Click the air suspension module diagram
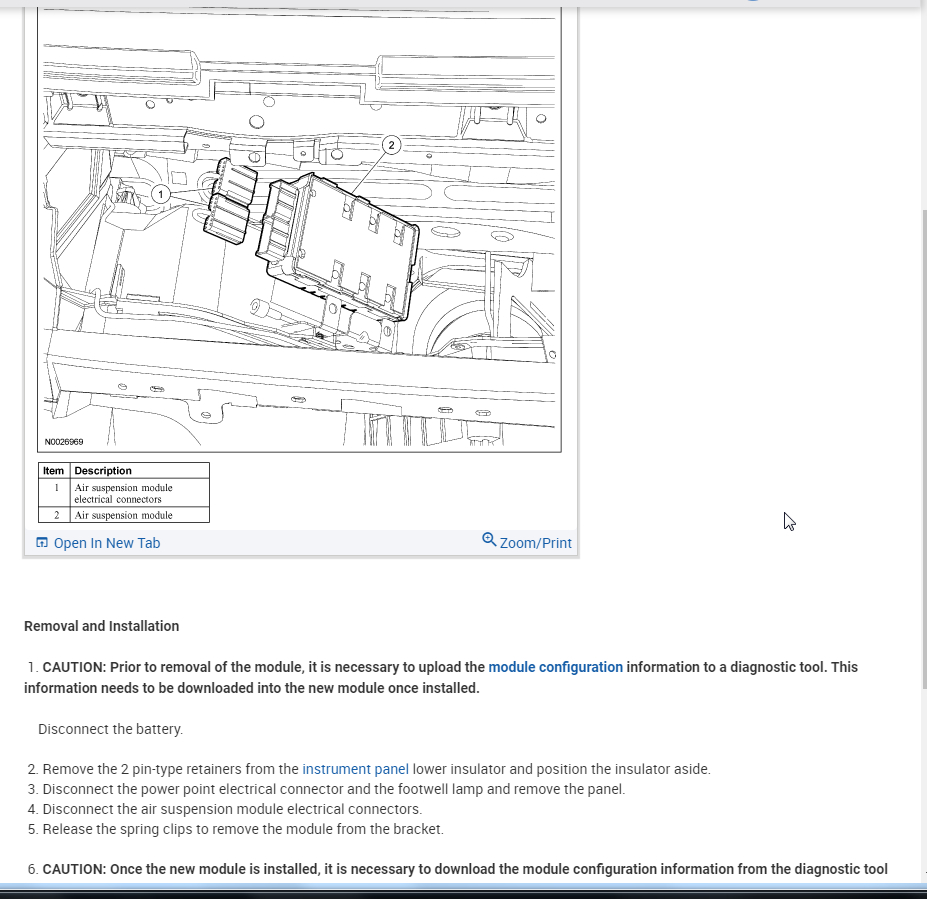This screenshot has height=899, width=927. [x=299, y=230]
